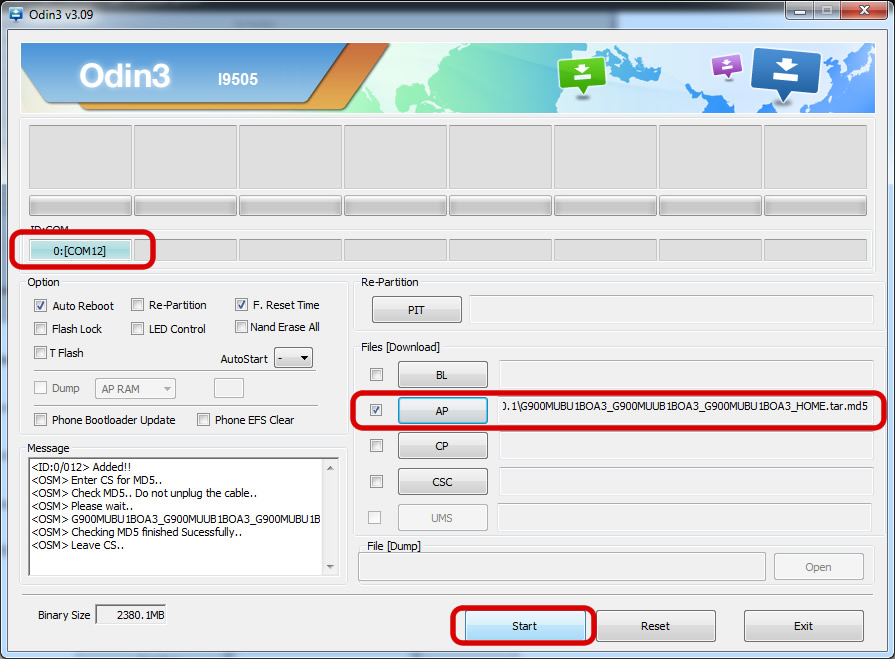Check the Phone EFS Clear option
The height and width of the screenshot is (659, 895).
203,420
